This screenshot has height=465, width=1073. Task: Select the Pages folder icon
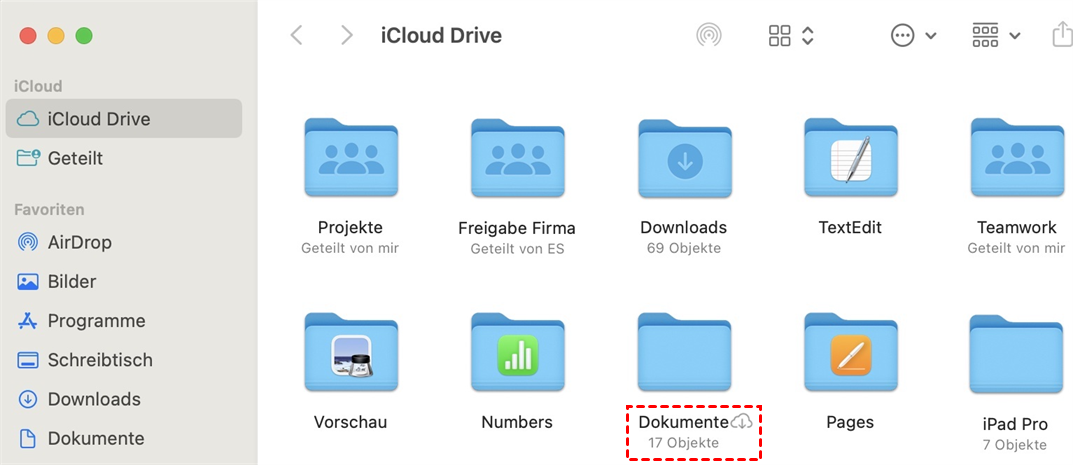click(x=851, y=352)
